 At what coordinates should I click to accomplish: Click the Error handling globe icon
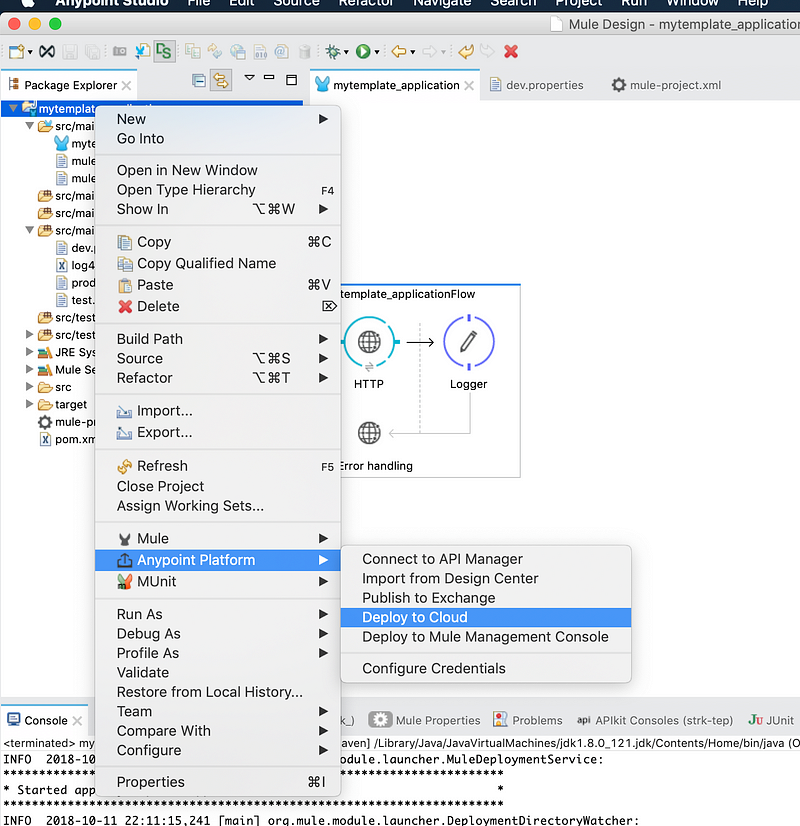pos(369,433)
